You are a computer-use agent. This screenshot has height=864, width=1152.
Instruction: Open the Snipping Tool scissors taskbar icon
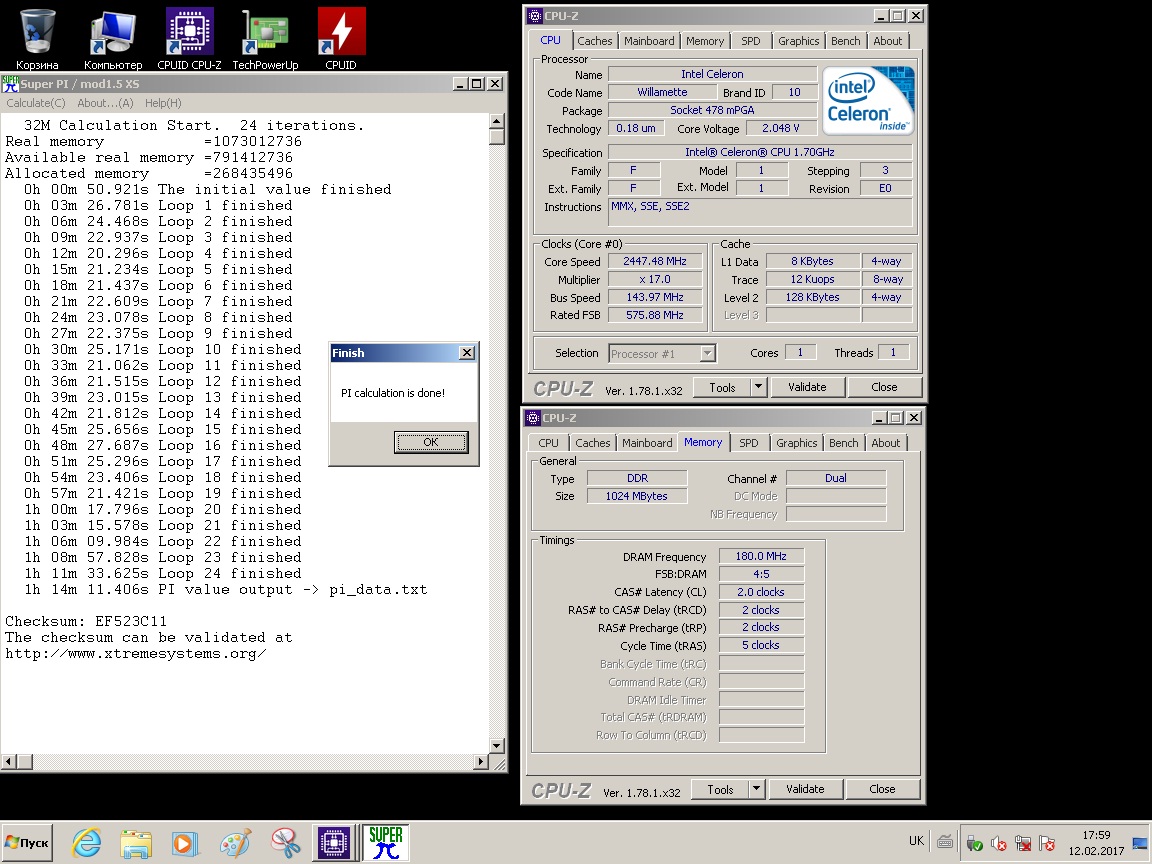284,843
